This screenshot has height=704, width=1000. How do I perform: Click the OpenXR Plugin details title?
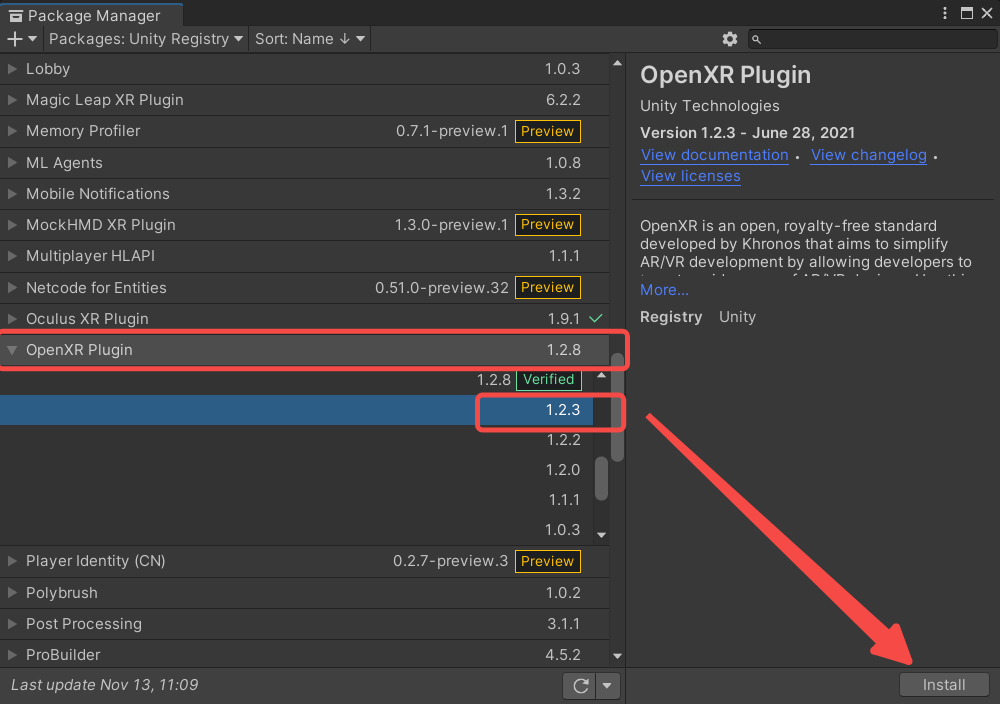coord(725,75)
